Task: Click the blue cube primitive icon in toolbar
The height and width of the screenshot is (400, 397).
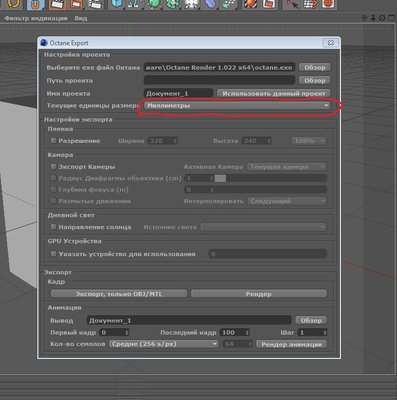Action: click(x=117, y=4)
